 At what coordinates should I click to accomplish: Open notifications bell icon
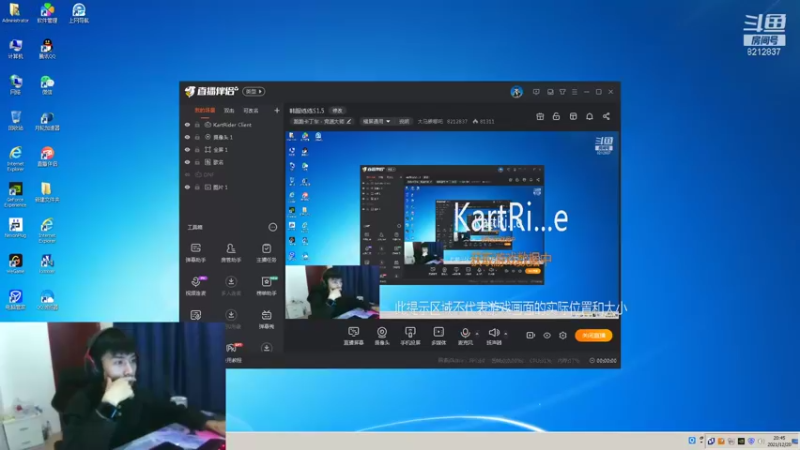click(589, 116)
